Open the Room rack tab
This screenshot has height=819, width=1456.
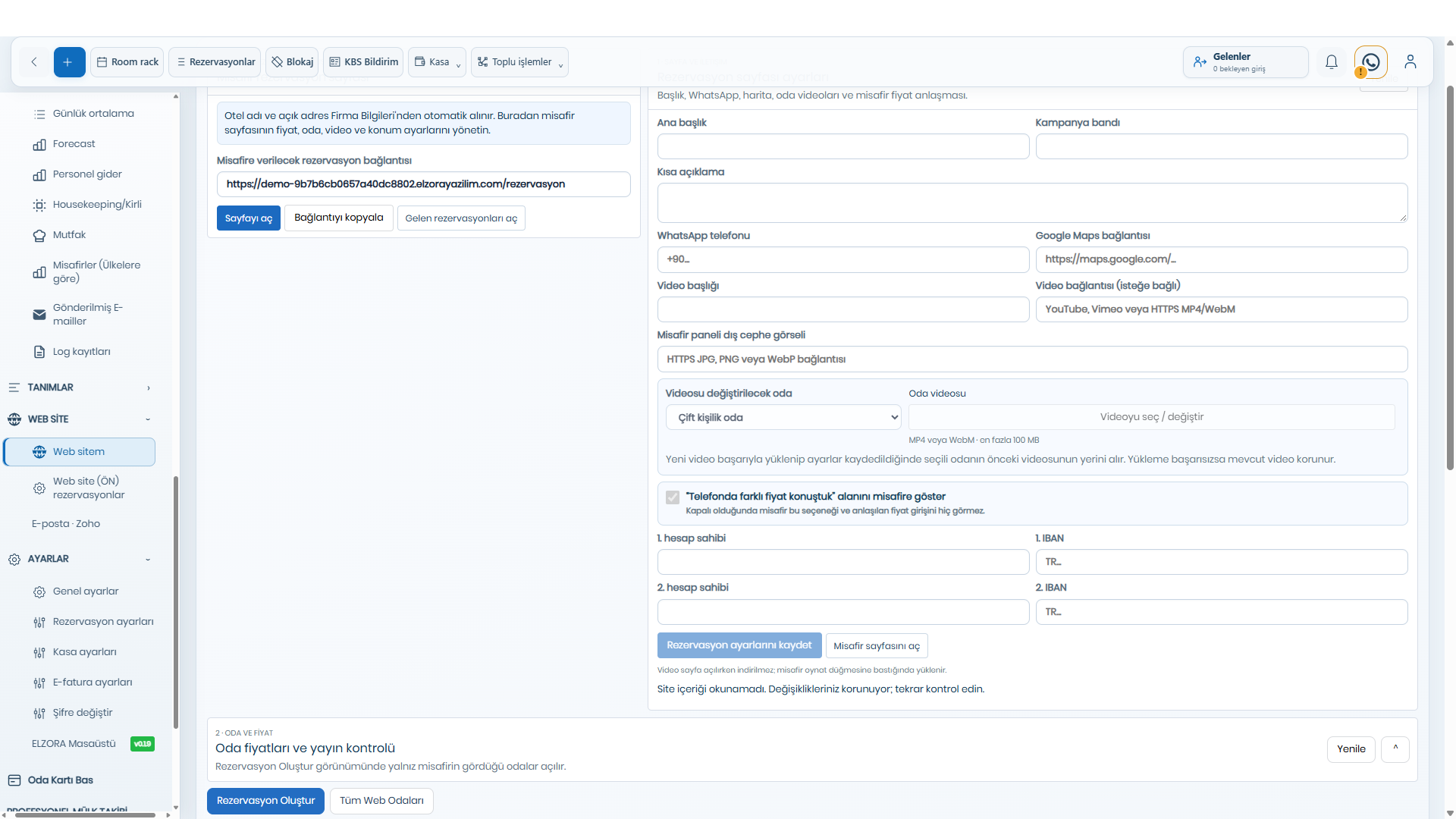point(128,62)
